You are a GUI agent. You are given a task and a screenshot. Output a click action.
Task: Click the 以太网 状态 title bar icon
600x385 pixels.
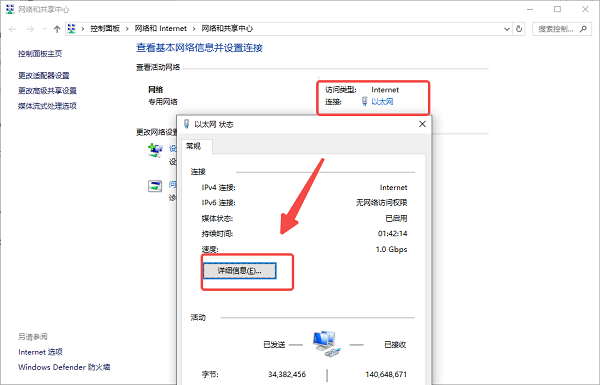pos(186,124)
